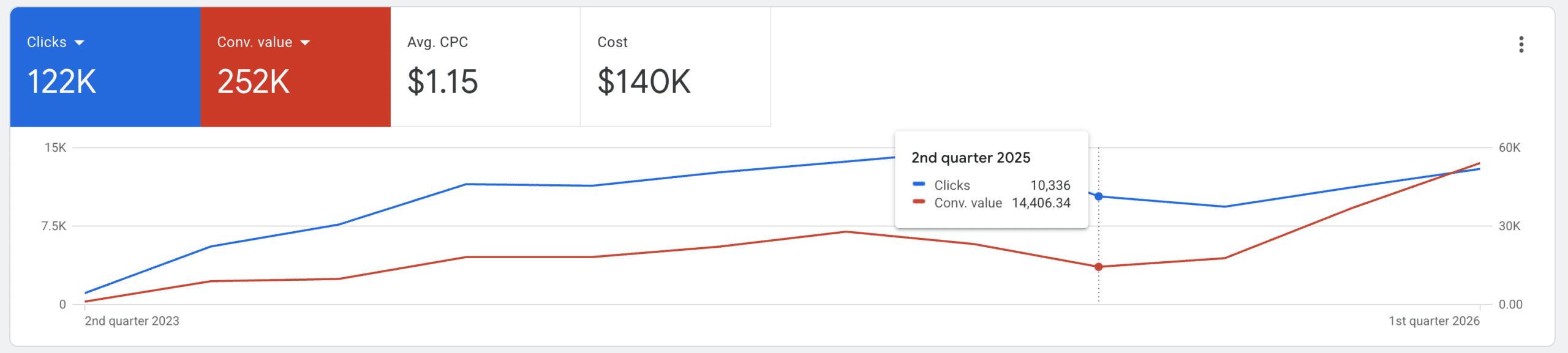1568x353 pixels.
Task: Open the Conv. value metric dropdown
Action: coord(306,42)
